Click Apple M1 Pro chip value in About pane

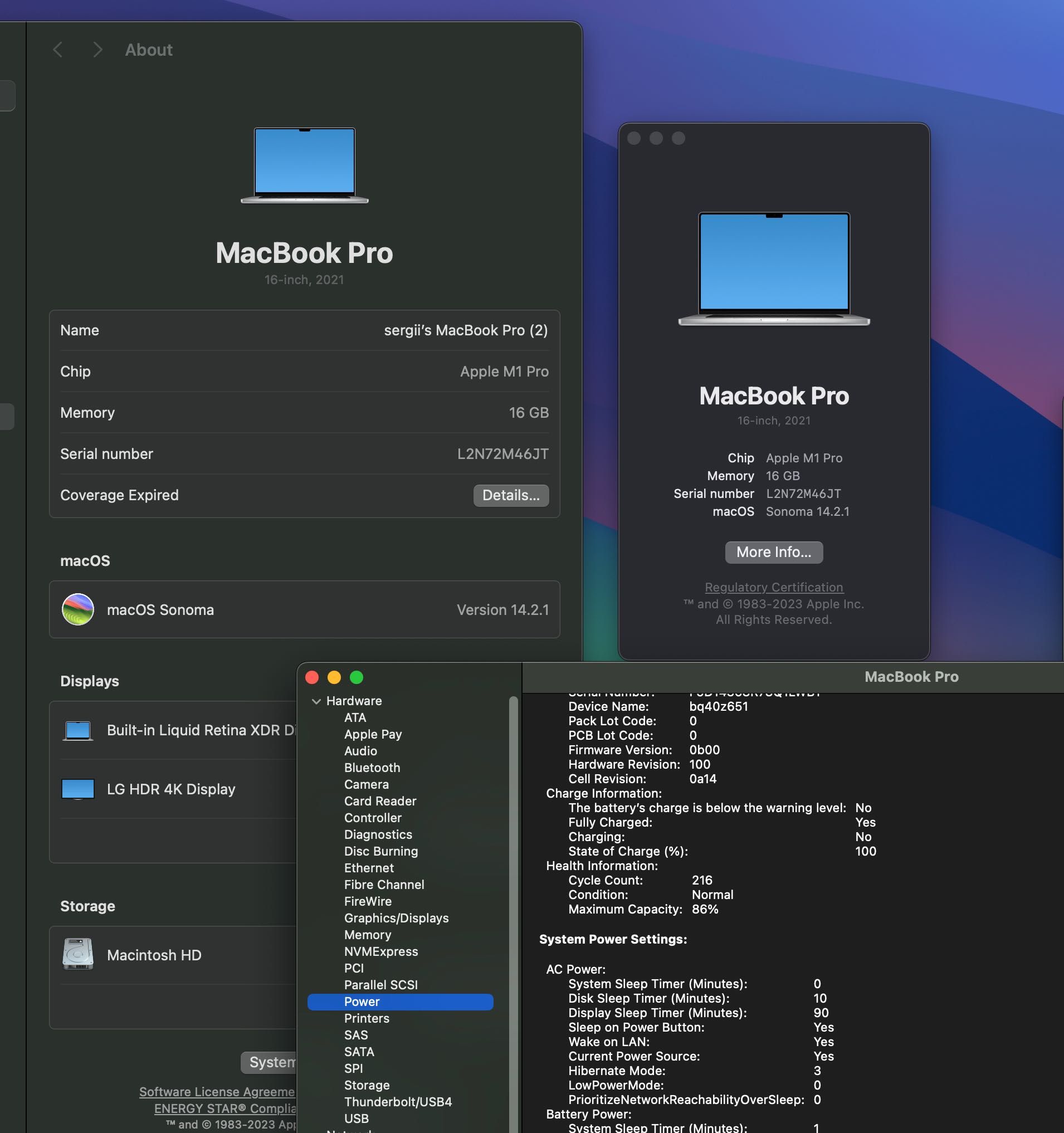pyautogui.click(x=504, y=371)
